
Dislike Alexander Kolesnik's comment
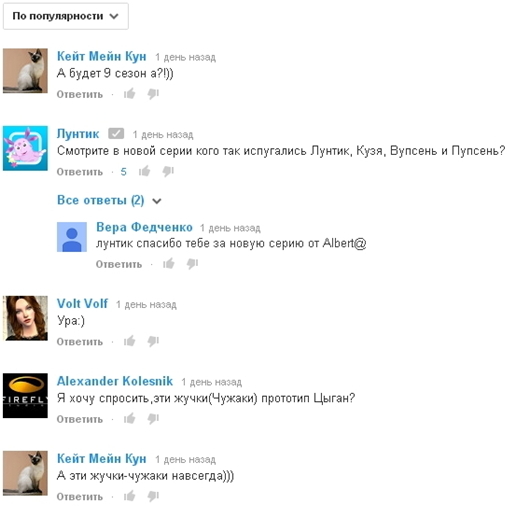(x=153, y=419)
